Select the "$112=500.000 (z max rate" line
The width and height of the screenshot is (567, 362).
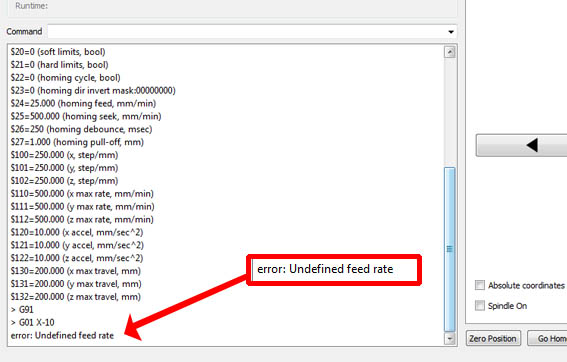(x=82, y=220)
